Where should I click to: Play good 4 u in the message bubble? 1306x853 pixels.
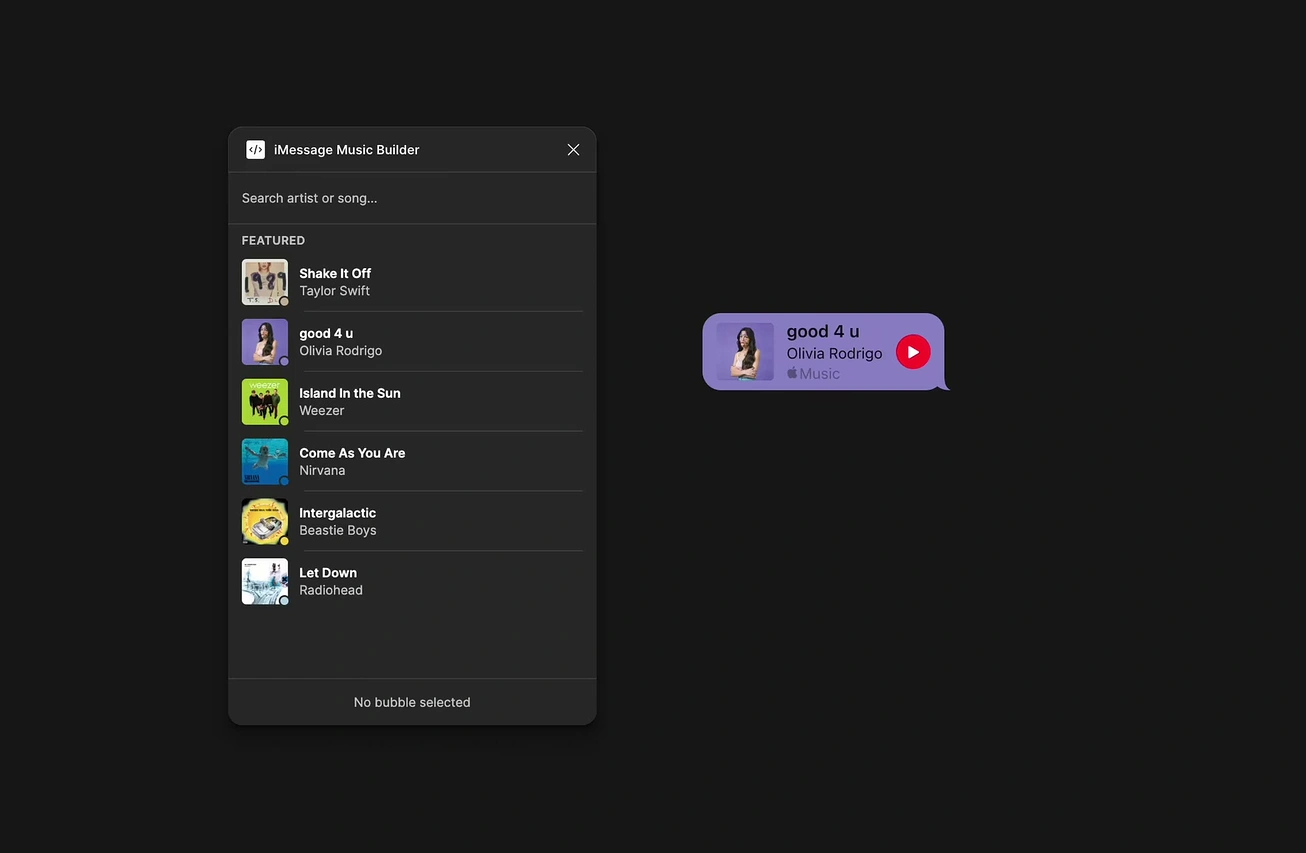(913, 352)
